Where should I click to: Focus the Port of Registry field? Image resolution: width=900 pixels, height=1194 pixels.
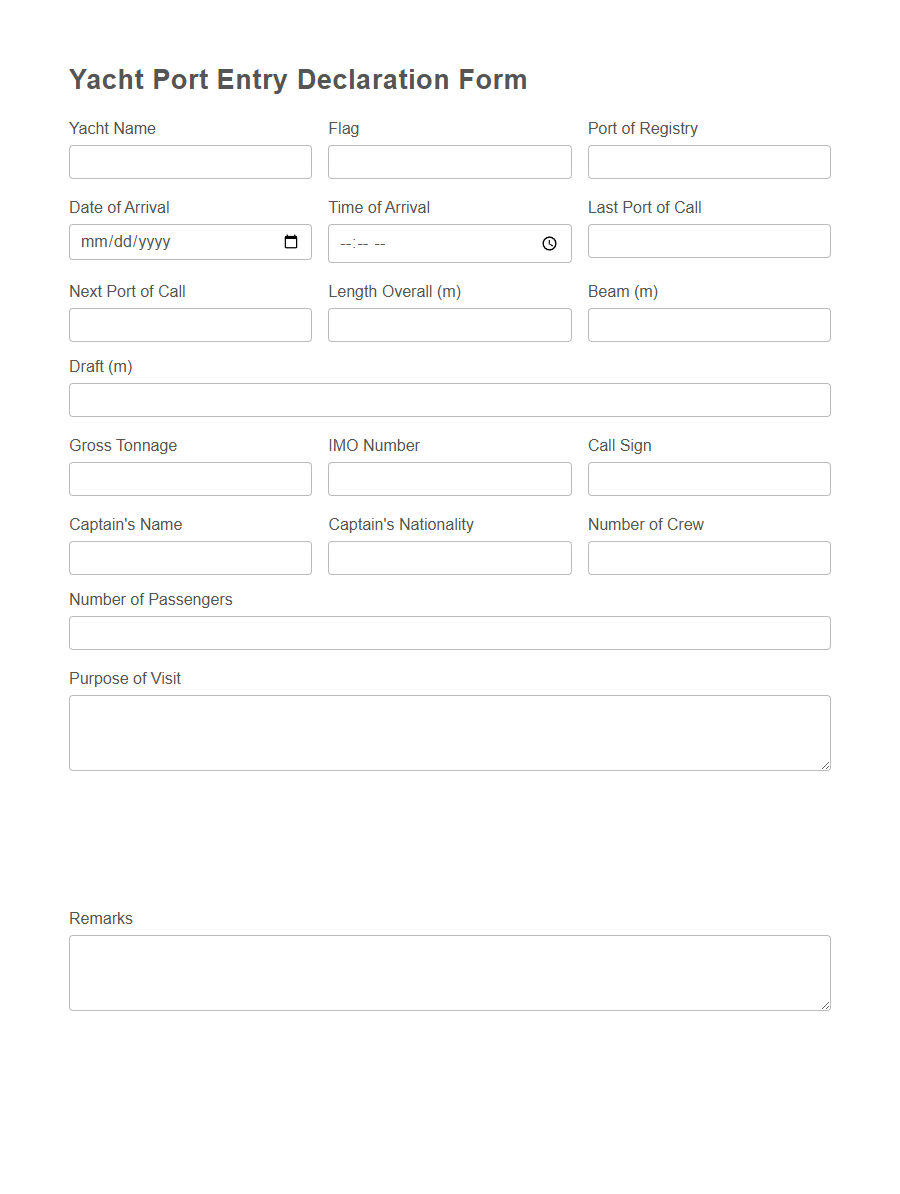coord(709,161)
